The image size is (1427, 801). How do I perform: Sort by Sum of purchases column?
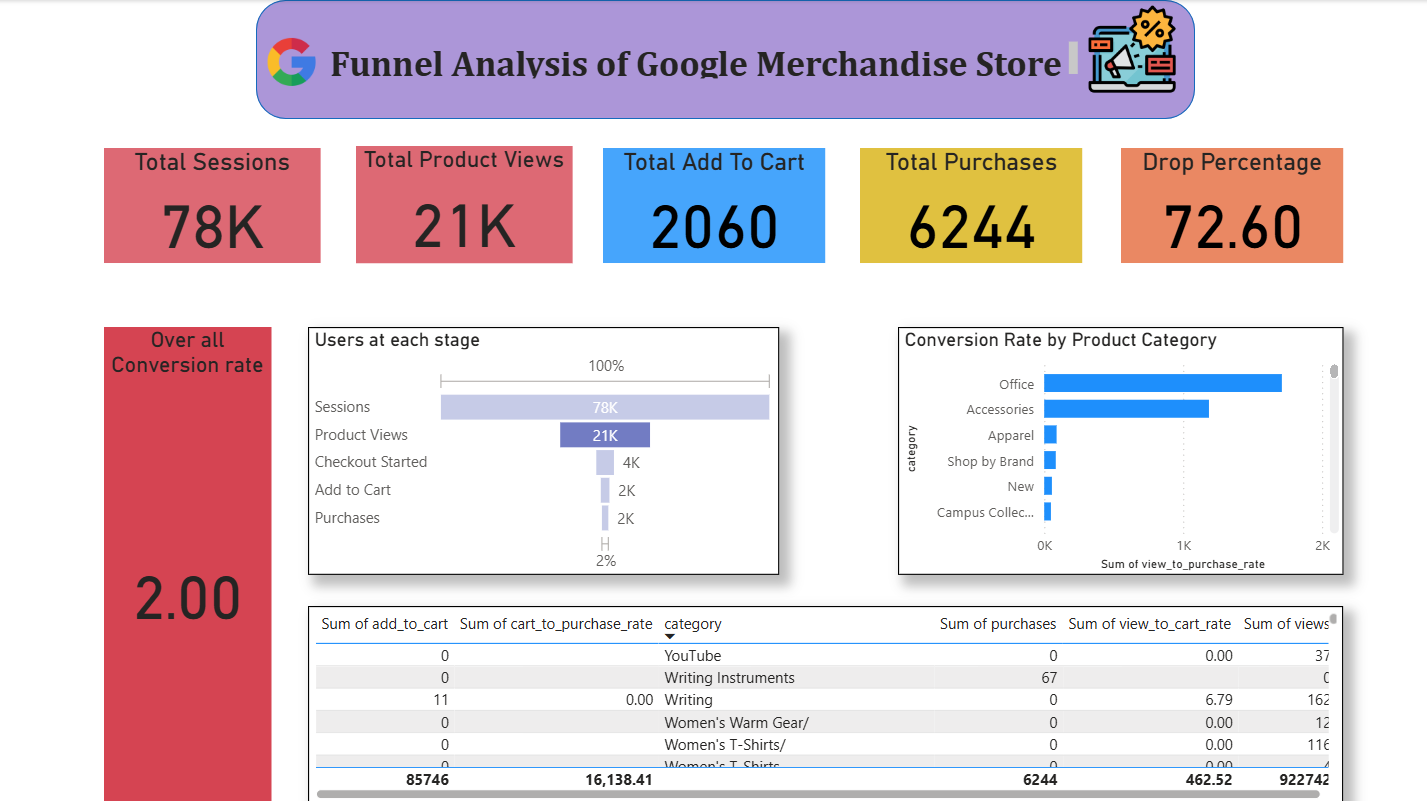pyautogui.click(x=998, y=624)
